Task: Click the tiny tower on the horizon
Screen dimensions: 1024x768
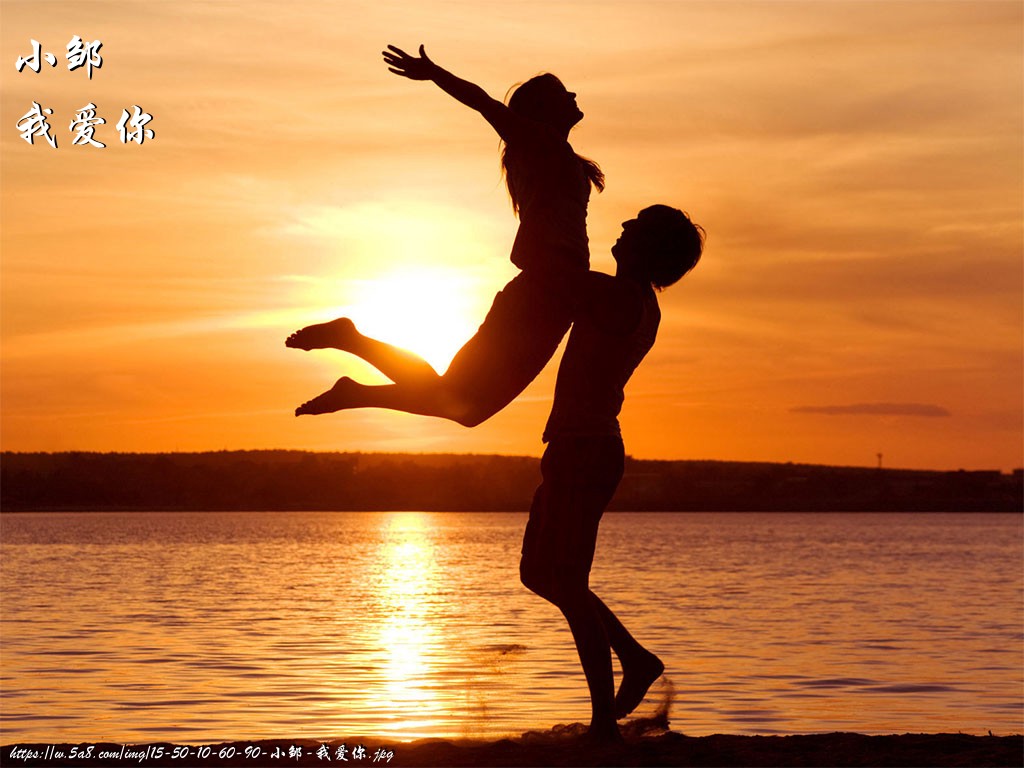Action: click(x=880, y=460)
